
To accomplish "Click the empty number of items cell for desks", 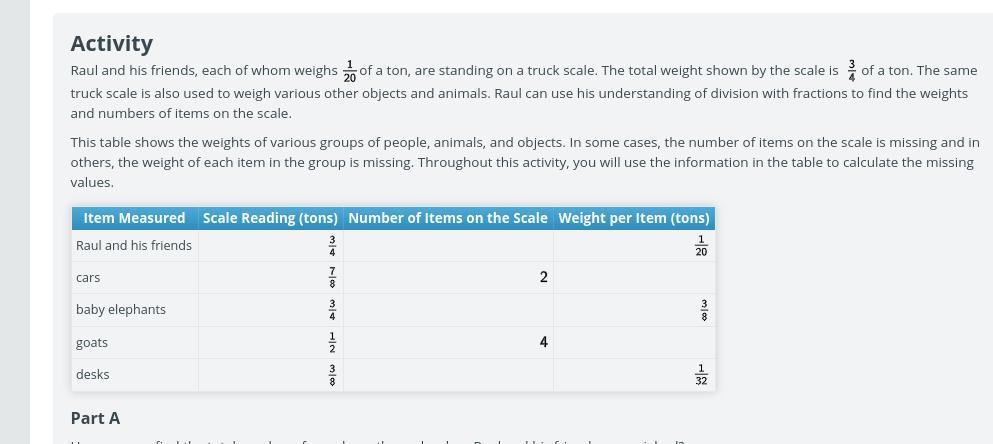I will click(448, 375).
